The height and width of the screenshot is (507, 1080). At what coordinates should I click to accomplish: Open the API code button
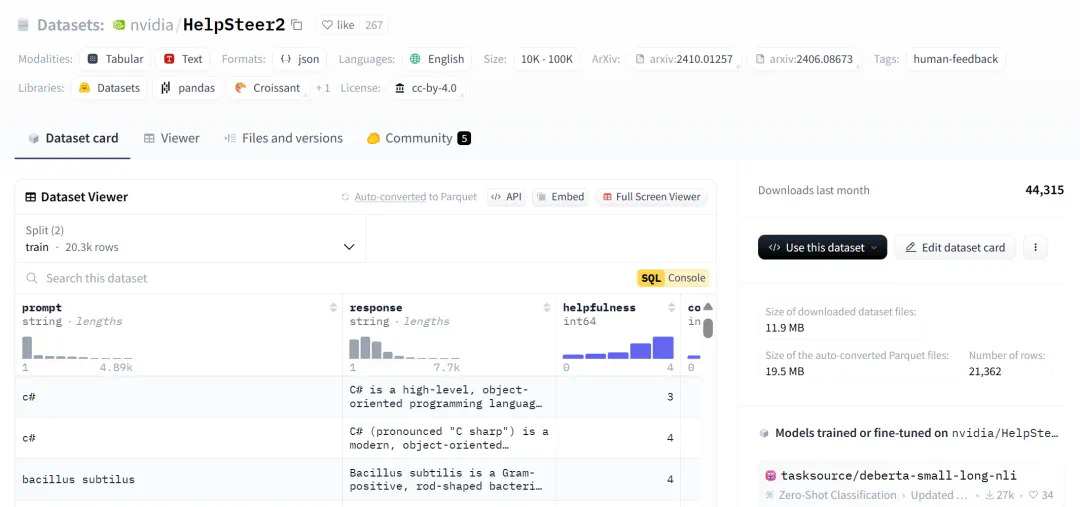(x=506, y=197)
